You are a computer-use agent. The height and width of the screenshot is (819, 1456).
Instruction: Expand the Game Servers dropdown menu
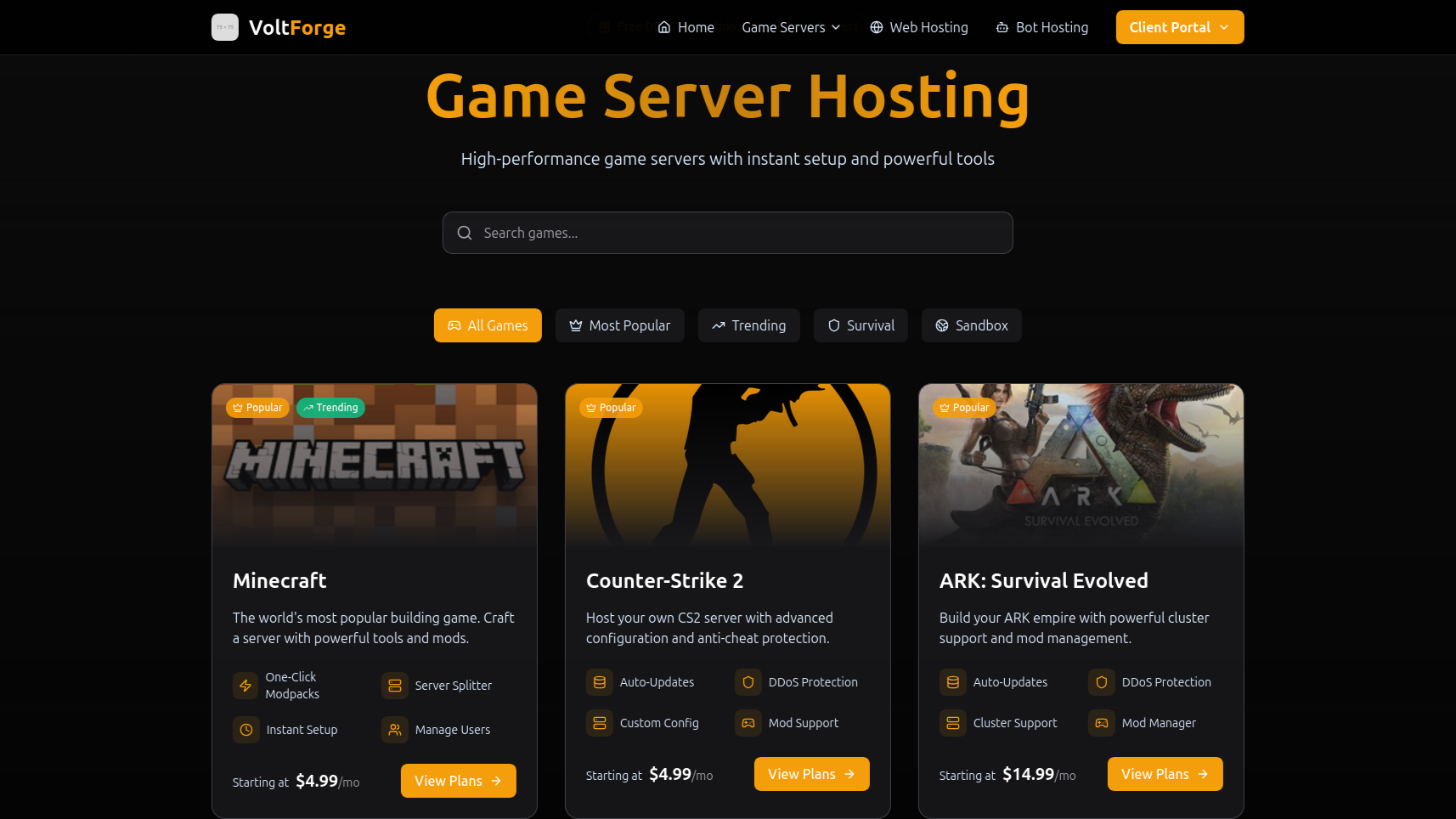[x=791, y=27]
